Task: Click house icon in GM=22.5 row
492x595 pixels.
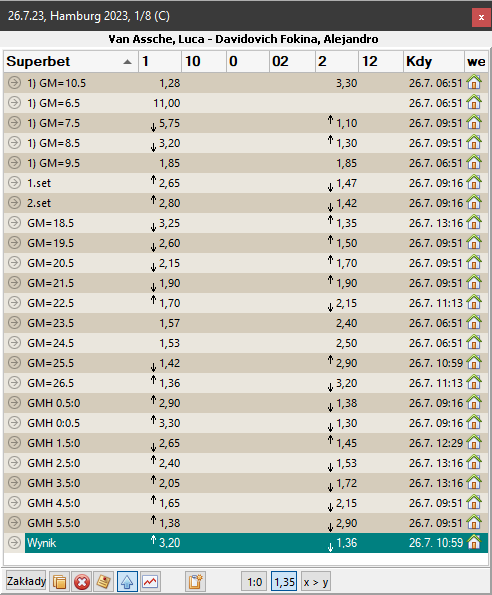Action: click(x=474, y=302)
